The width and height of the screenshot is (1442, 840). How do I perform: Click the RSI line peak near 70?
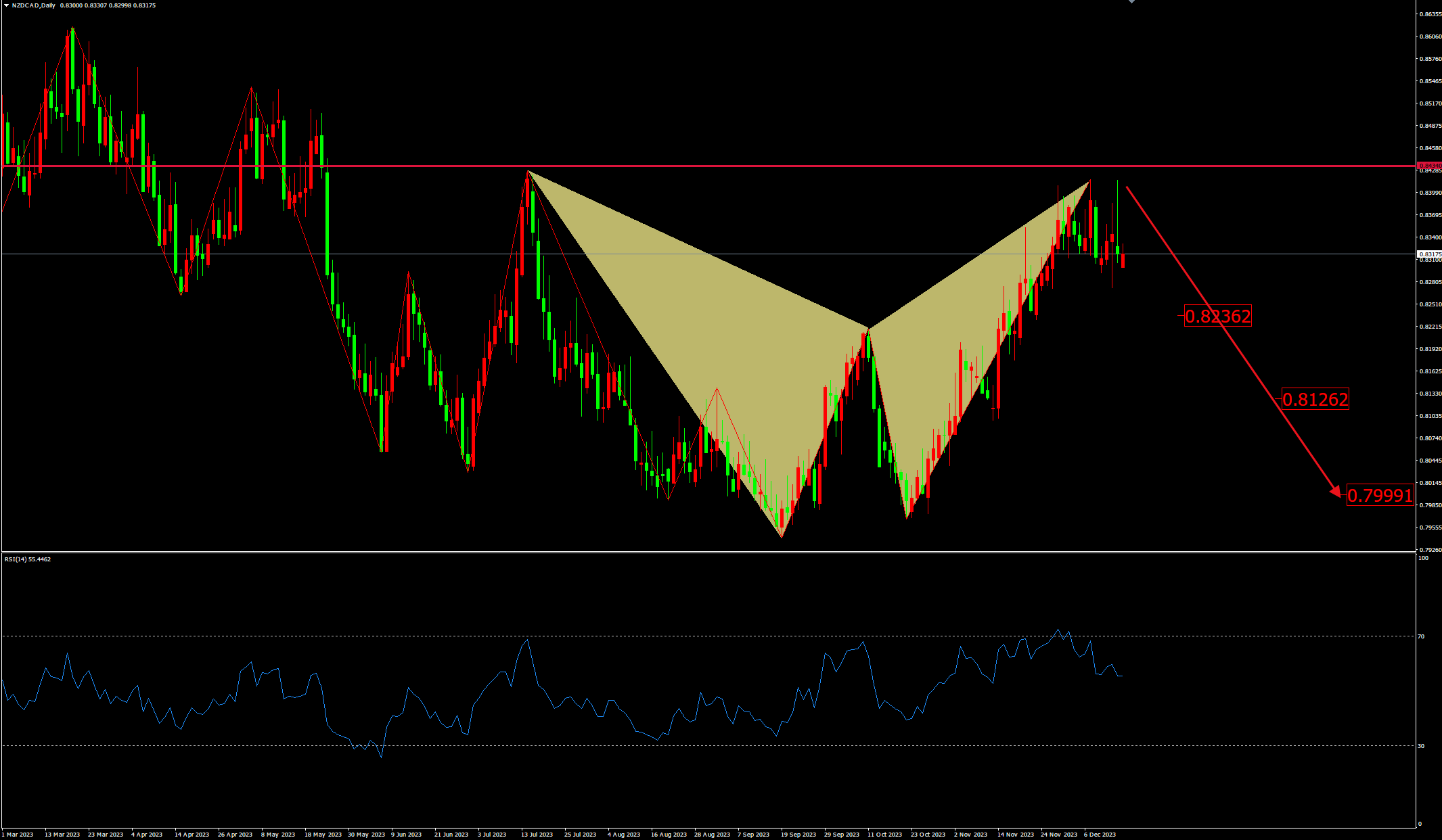coord(1058,630)
